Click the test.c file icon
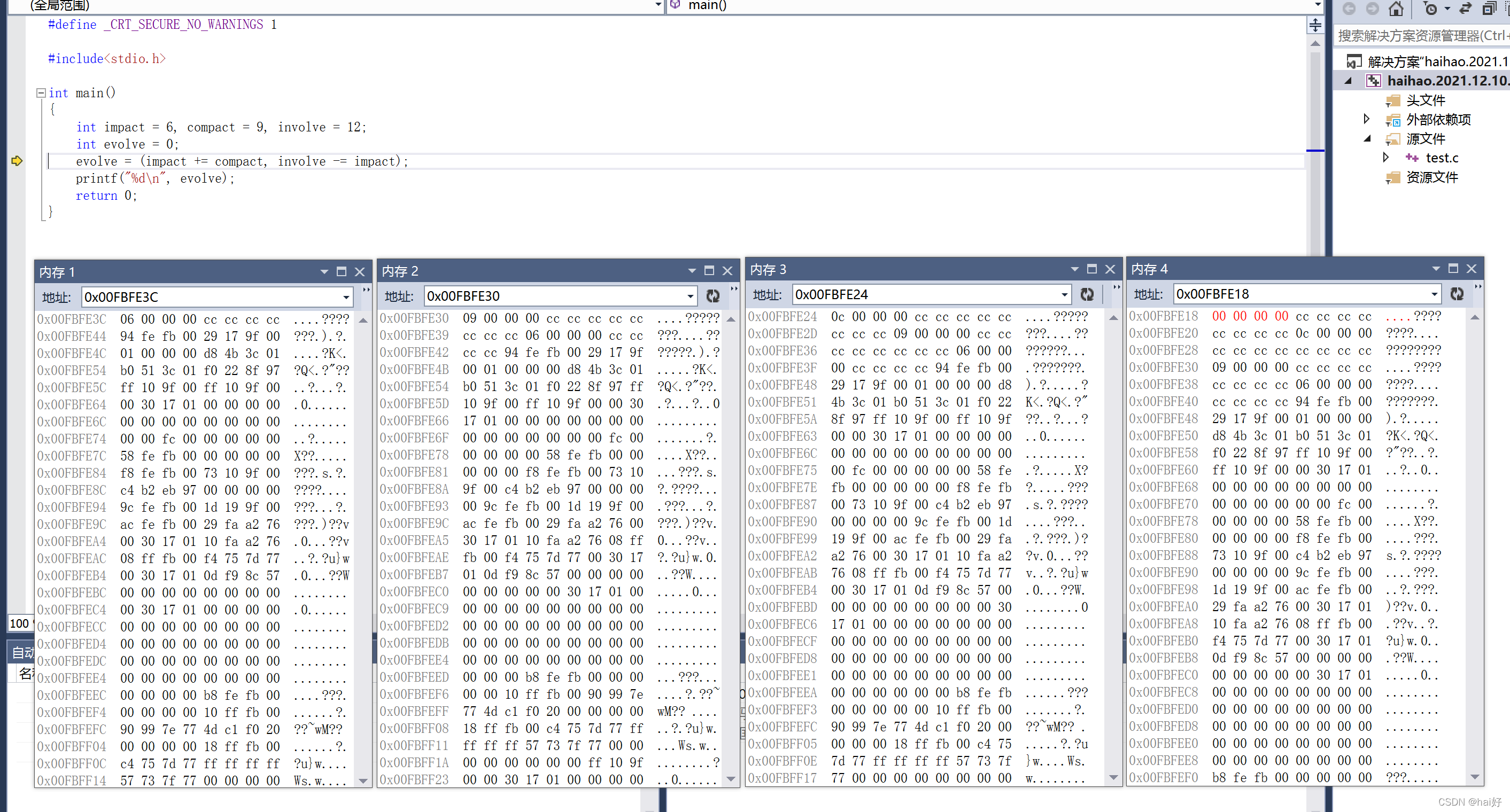 coord(1412,158)
